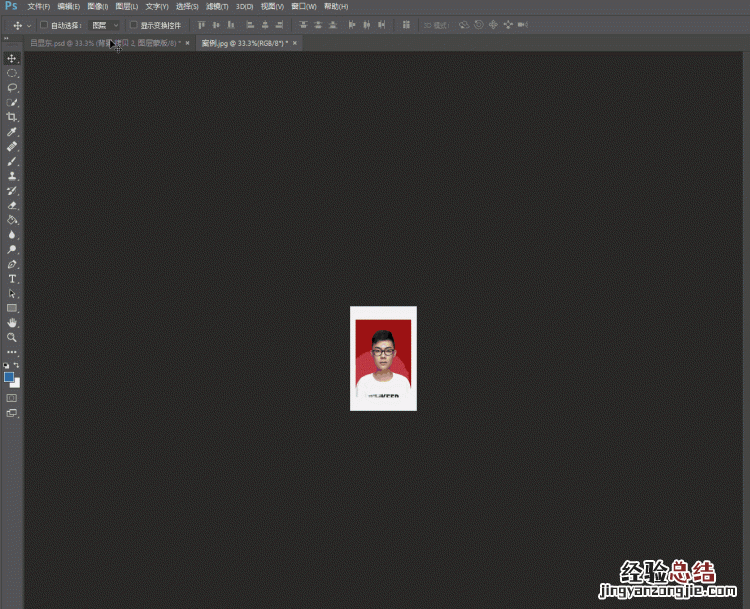Click the 3D roll mode icon
Viewport: 750px width, 609px height.
coord(479,25)
